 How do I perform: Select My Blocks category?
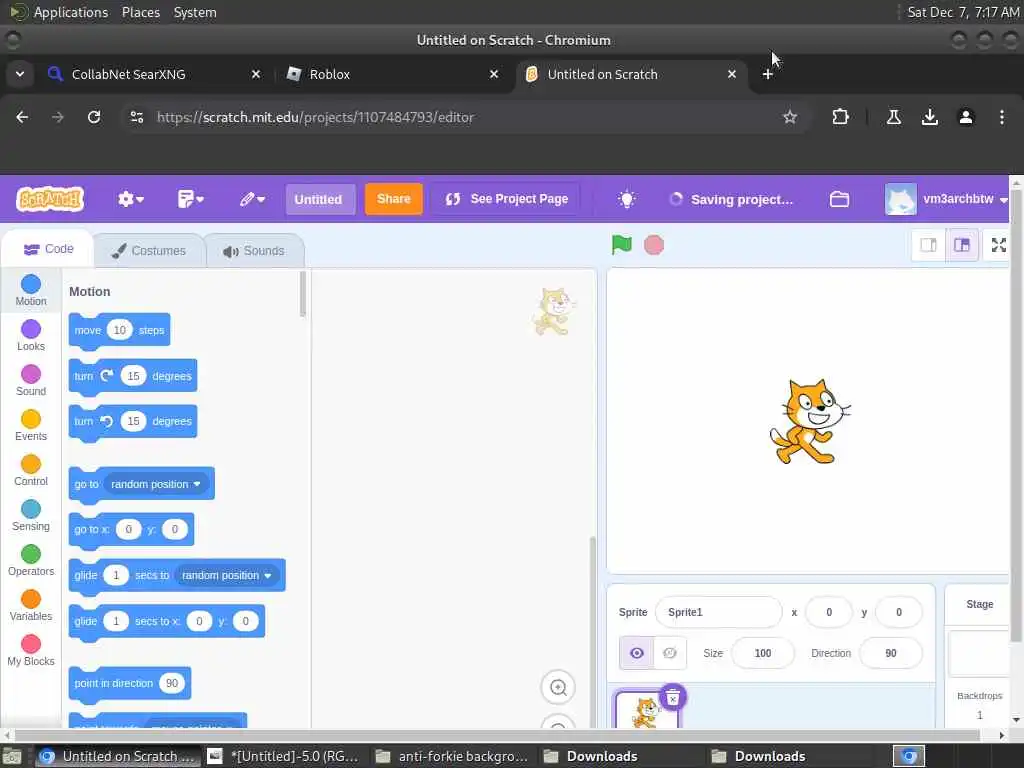pyautogui.click(x=31, y=651)
